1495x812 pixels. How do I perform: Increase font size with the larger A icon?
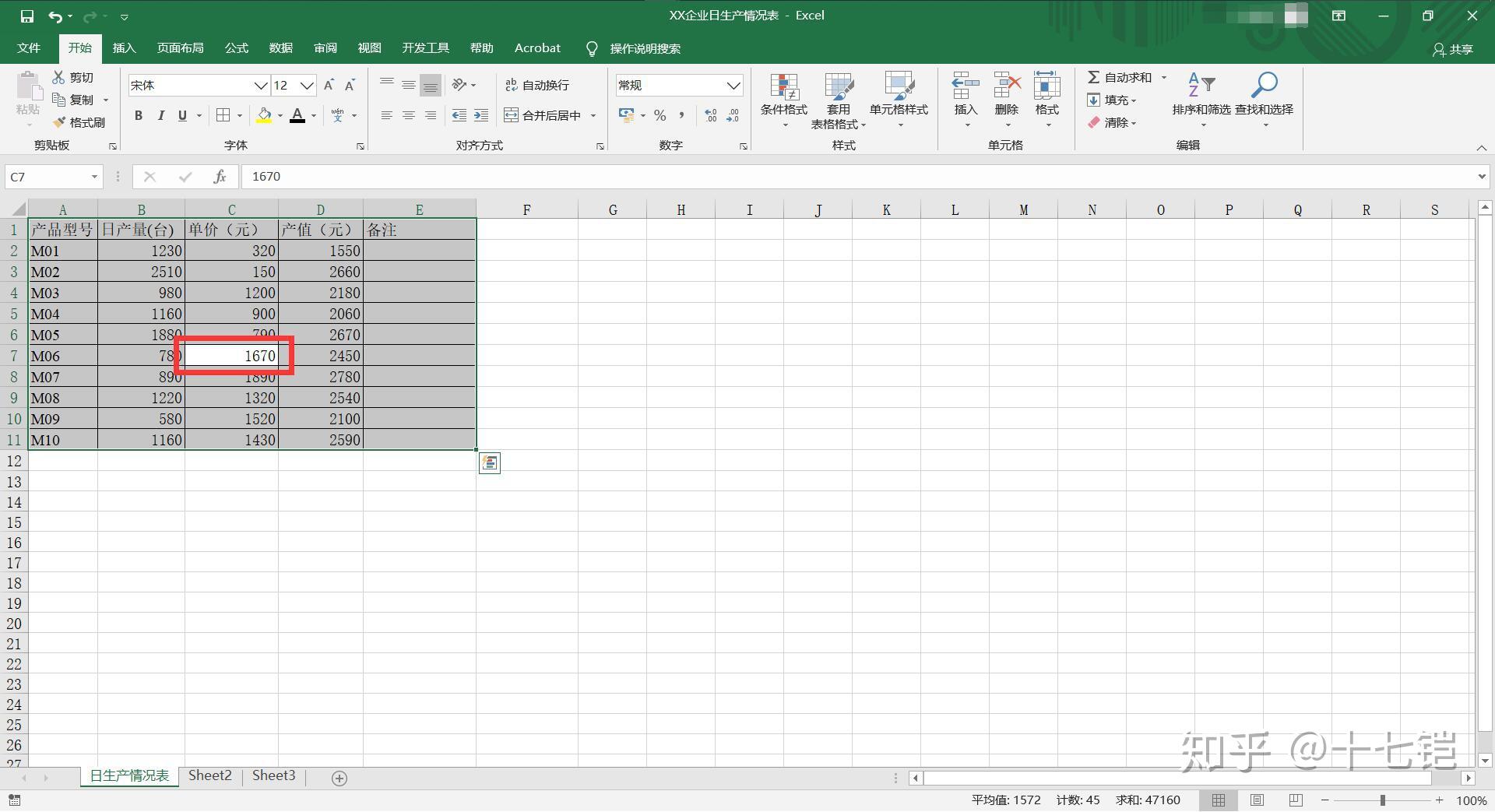pos(329,85)
